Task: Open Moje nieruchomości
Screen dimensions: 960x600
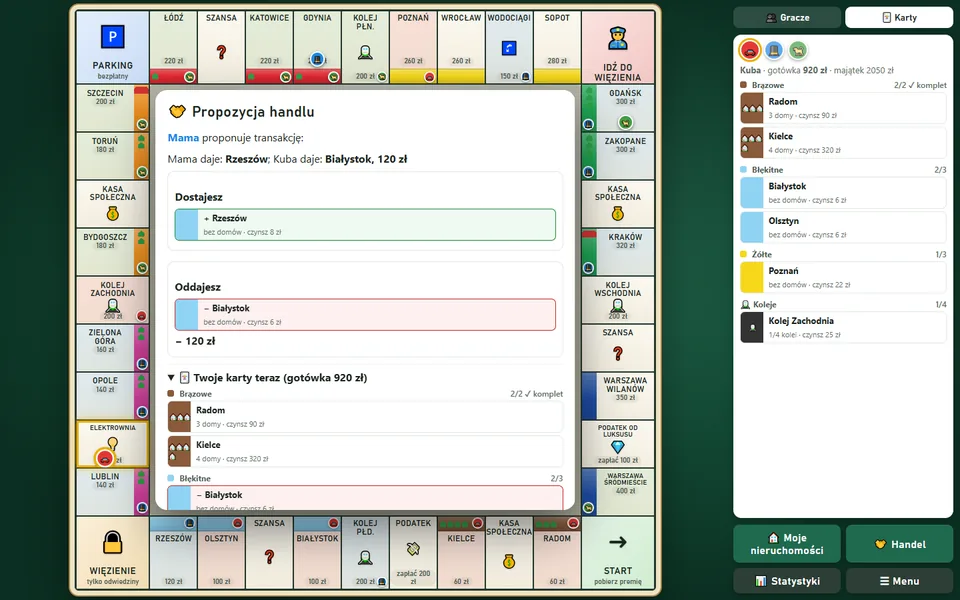Action: point(787,544)
